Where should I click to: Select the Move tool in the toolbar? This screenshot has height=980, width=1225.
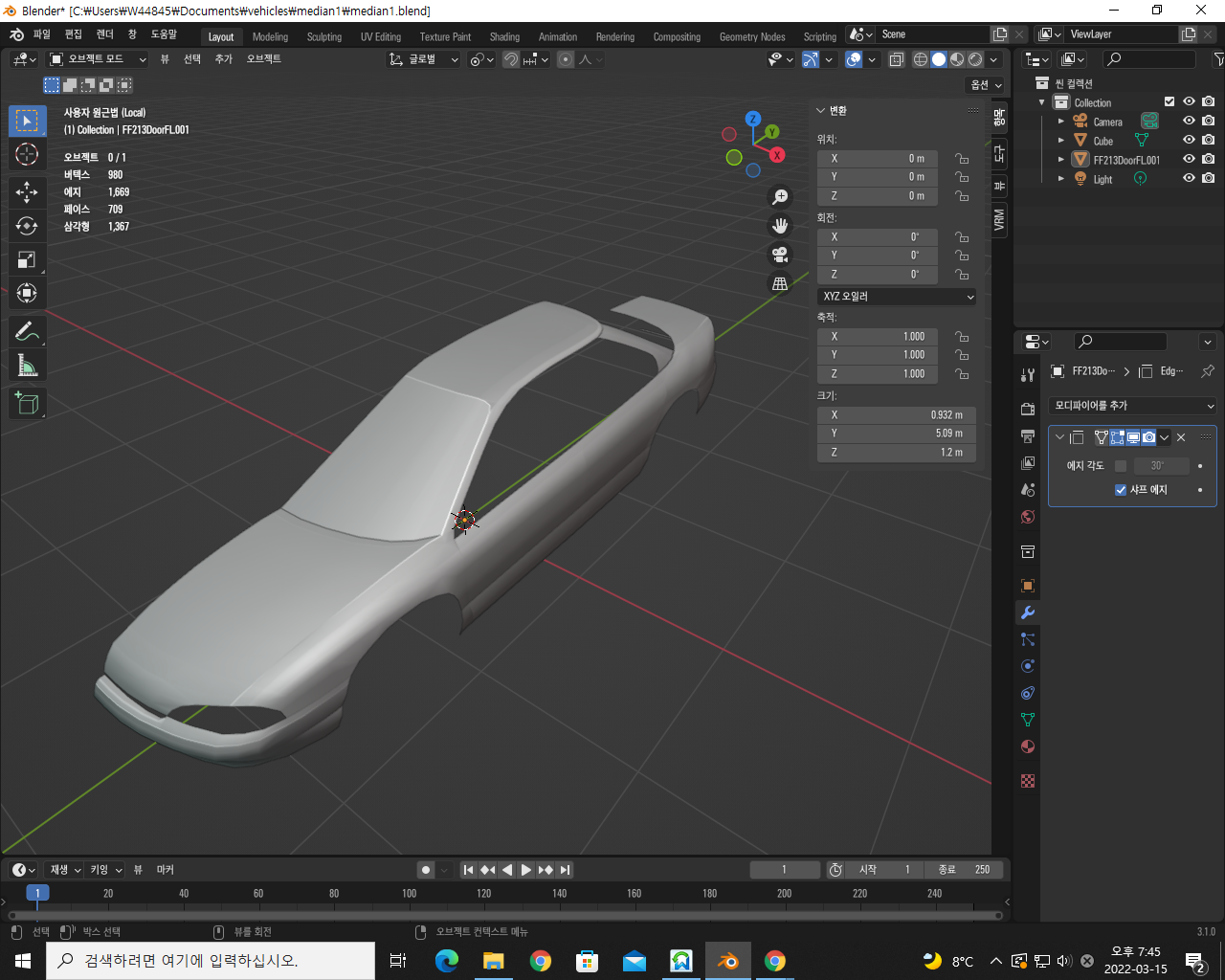[x=27, y=191]
